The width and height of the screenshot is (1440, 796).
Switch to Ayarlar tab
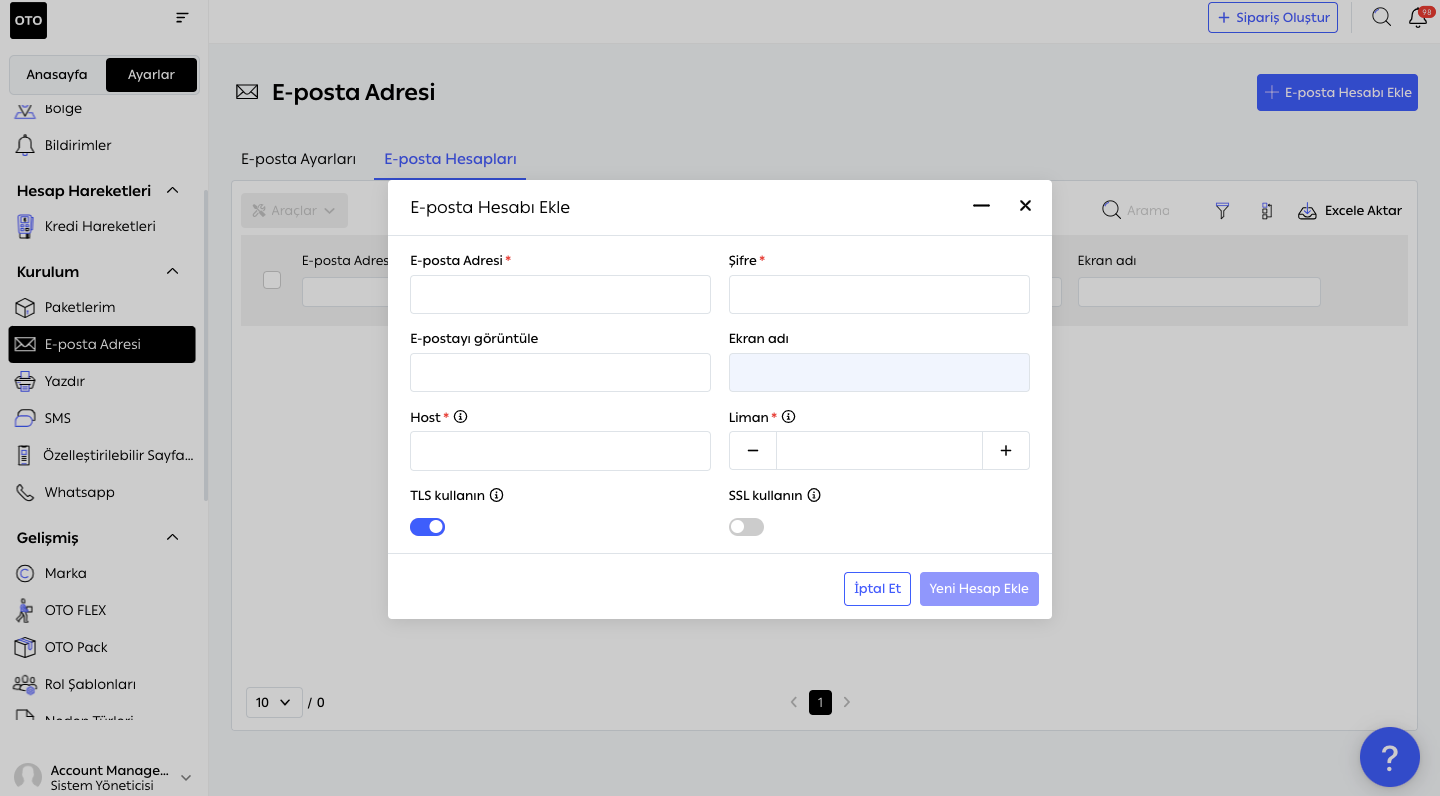pyautogui.click(x=151, y=75)
